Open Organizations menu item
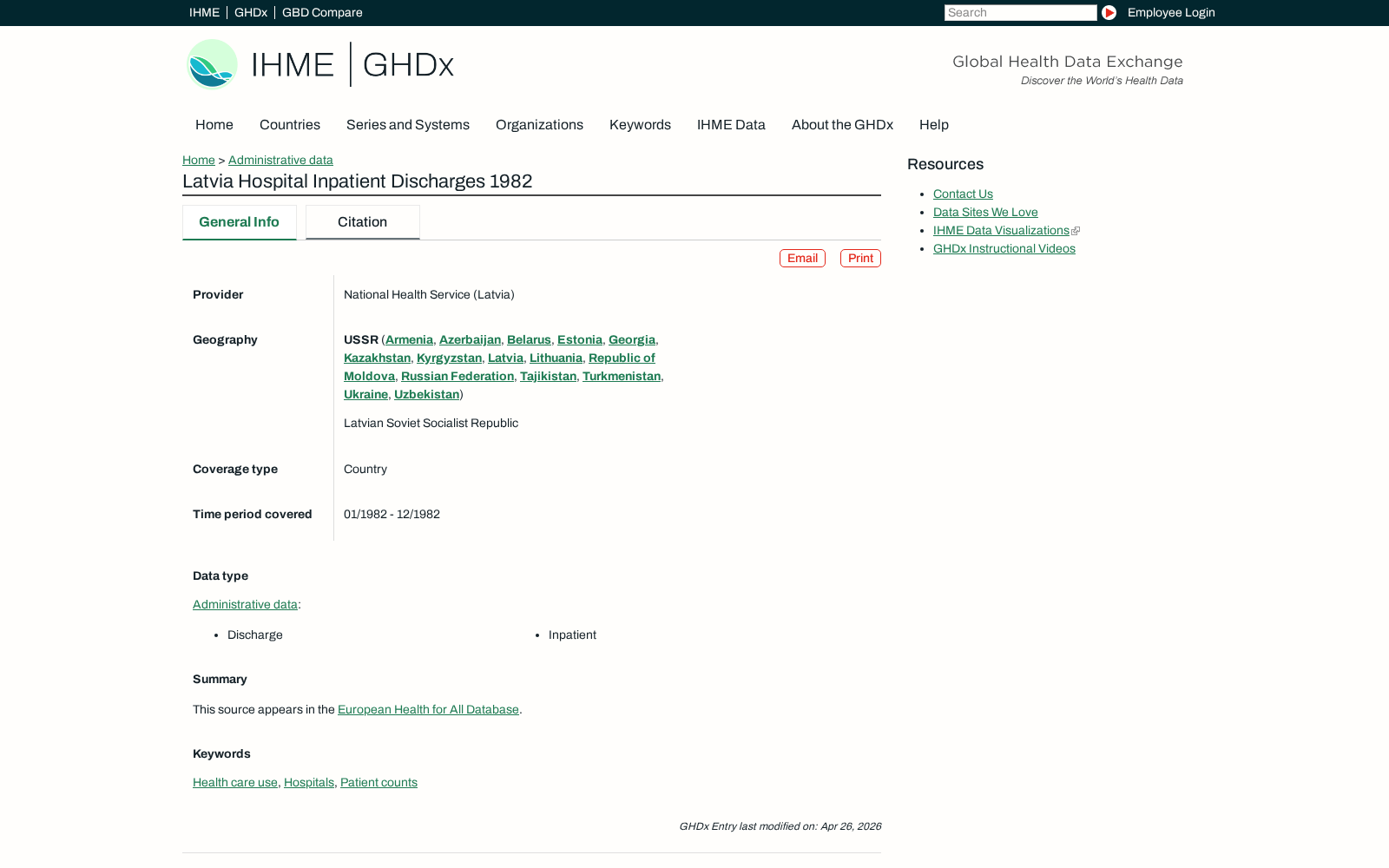Screen dimensions: 1389x868 tap(539, 125)
